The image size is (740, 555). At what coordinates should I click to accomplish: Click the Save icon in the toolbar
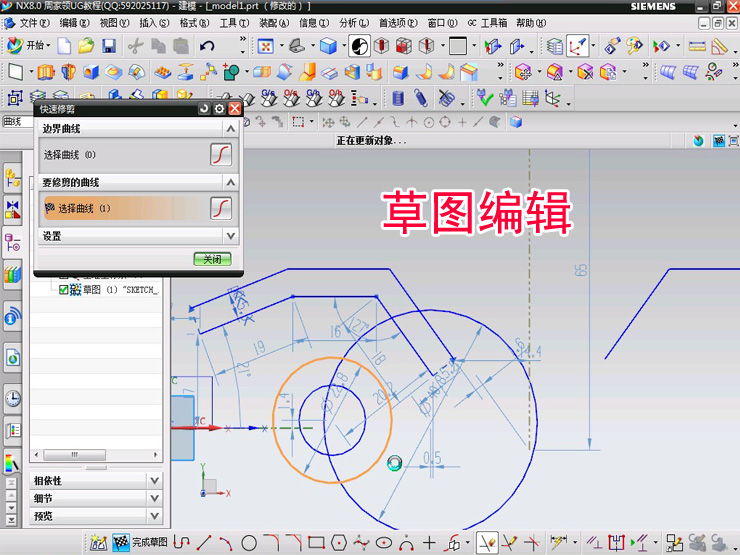coord(109,45)
